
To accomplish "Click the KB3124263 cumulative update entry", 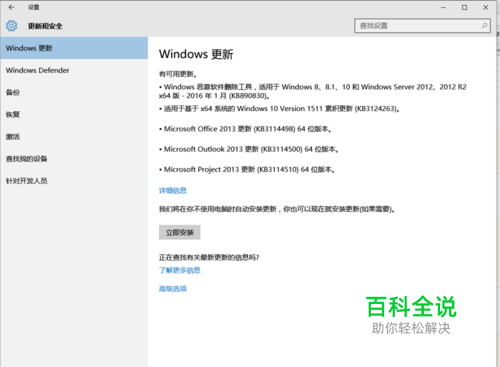I will click(x=279, y=109).
